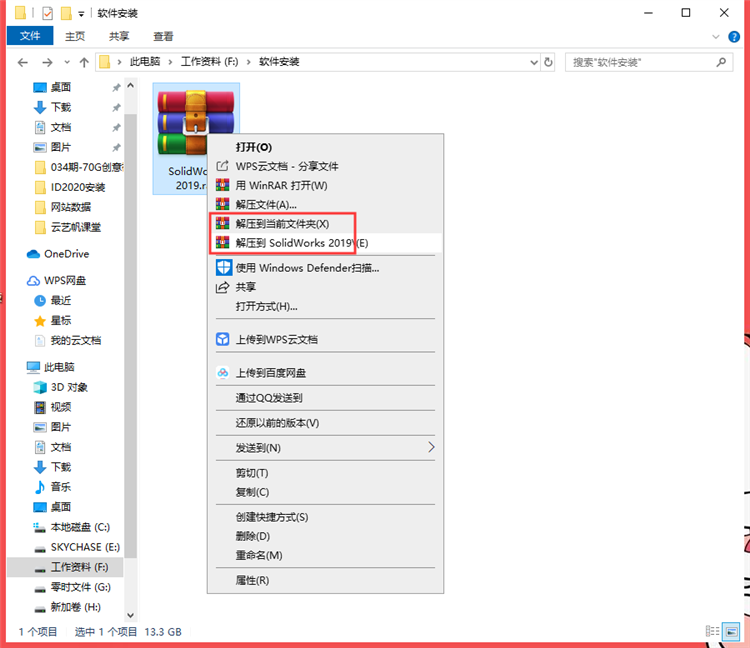Choose 通过QQ发送到 menu entry
This screenshot has height=648, width=750.
tap(325, 397)
